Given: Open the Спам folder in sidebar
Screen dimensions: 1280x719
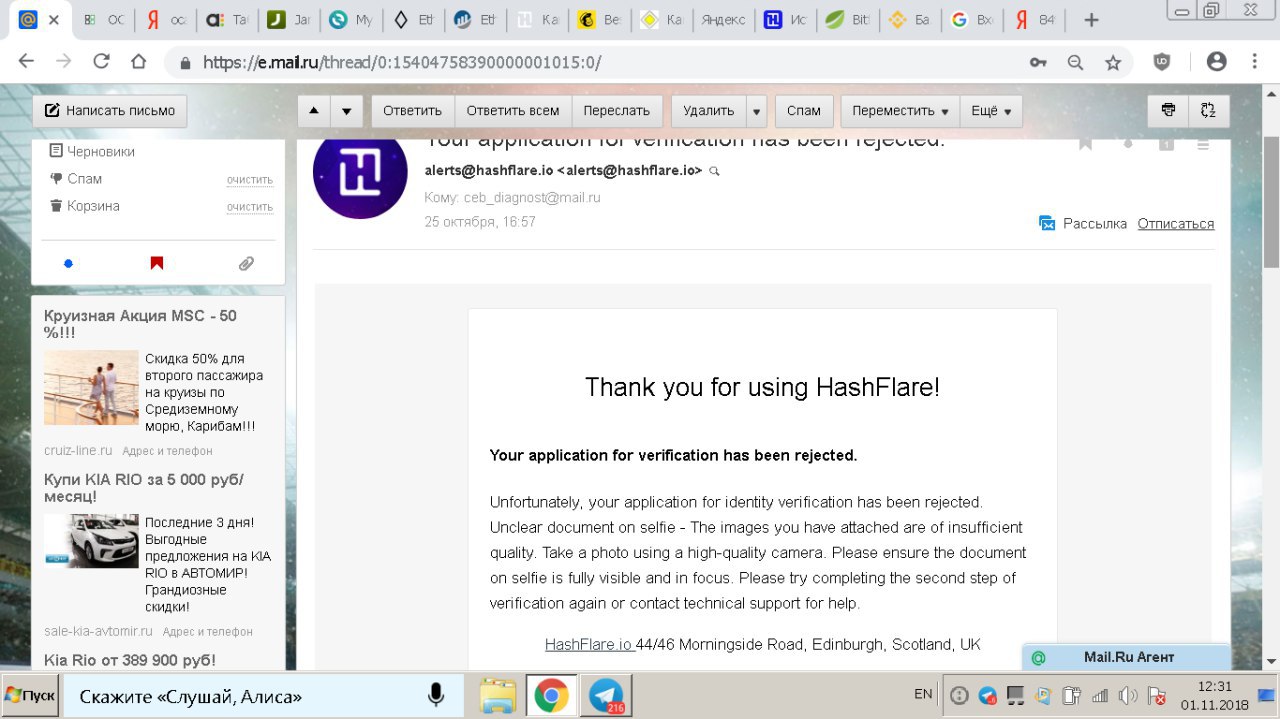Looking at the screenshot, I should point(84,178).
